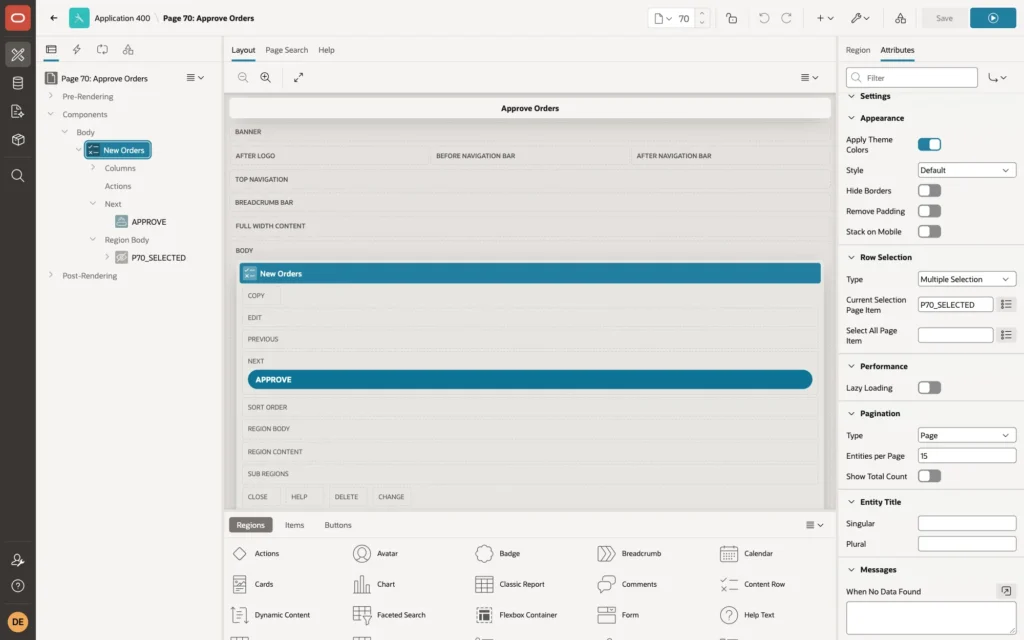This screenshot has height=640, width=1024.
Task: Open the Application 400 icon
Action: pos(79,18)
